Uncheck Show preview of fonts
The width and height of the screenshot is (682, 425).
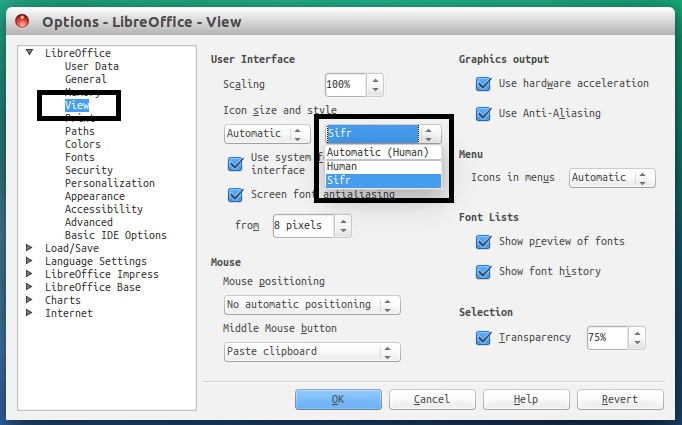point(483,241)
